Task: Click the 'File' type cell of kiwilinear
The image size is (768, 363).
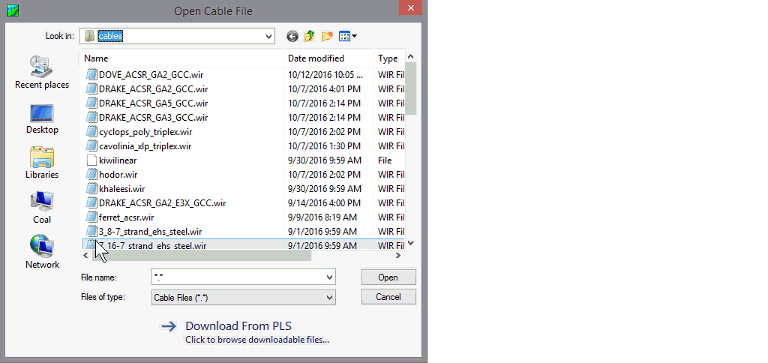Action: [x=385, y=160]
